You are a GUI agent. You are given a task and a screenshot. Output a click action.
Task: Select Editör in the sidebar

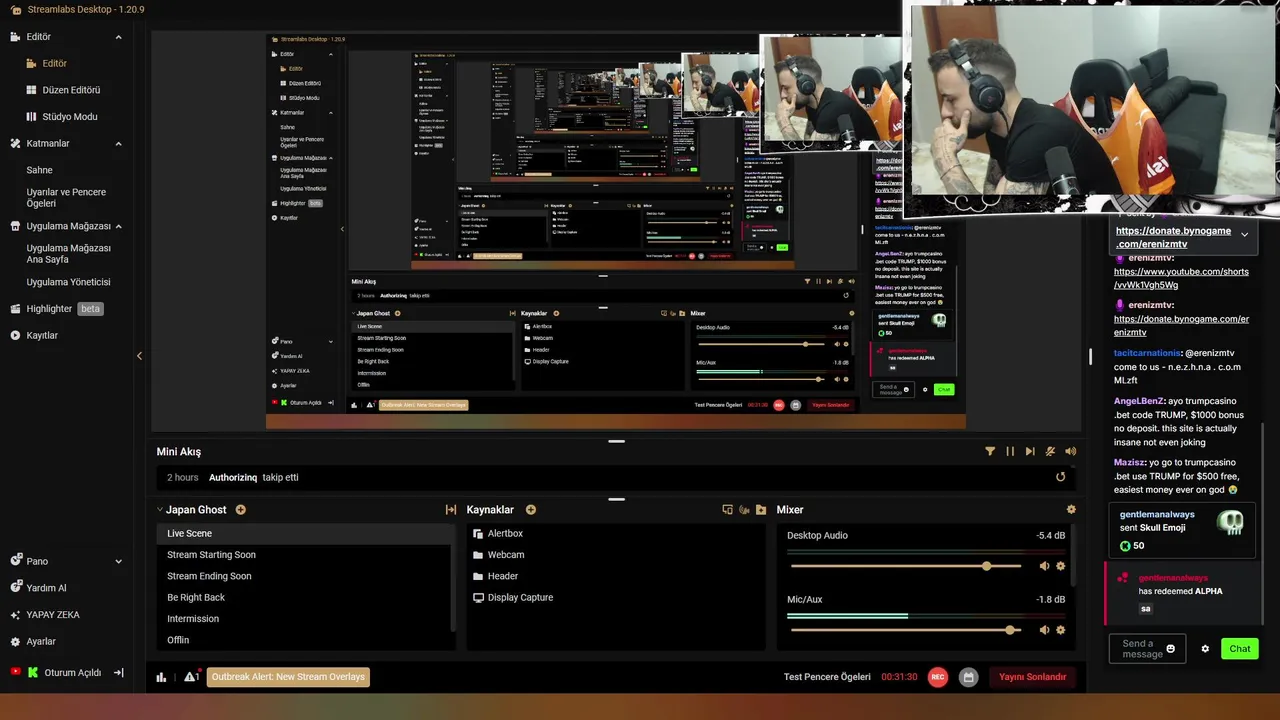coord(54,63)
